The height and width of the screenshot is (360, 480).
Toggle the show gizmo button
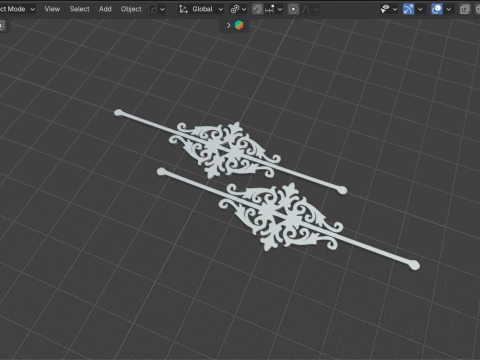[x=408, y=9]
